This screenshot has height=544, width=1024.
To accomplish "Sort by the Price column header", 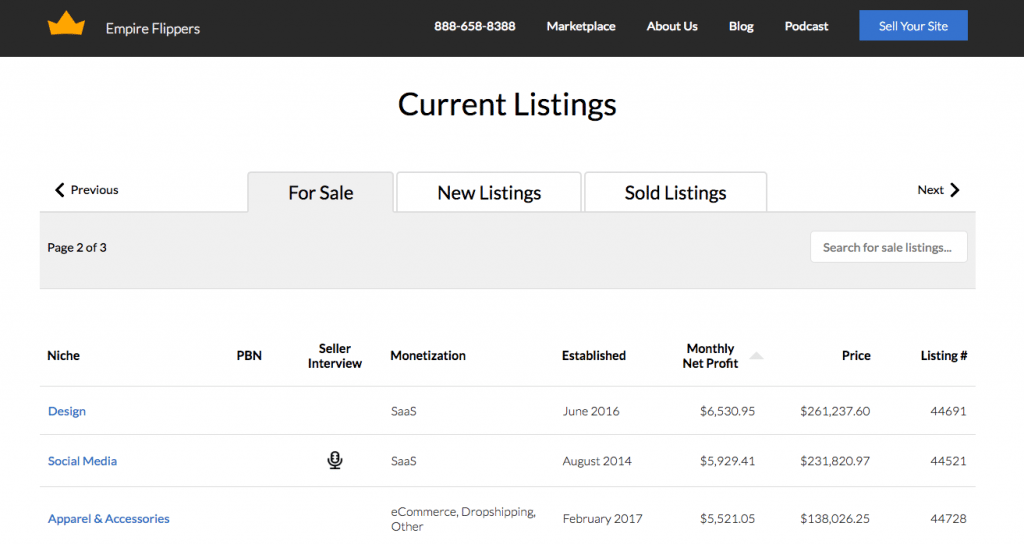I will (856, 356).
